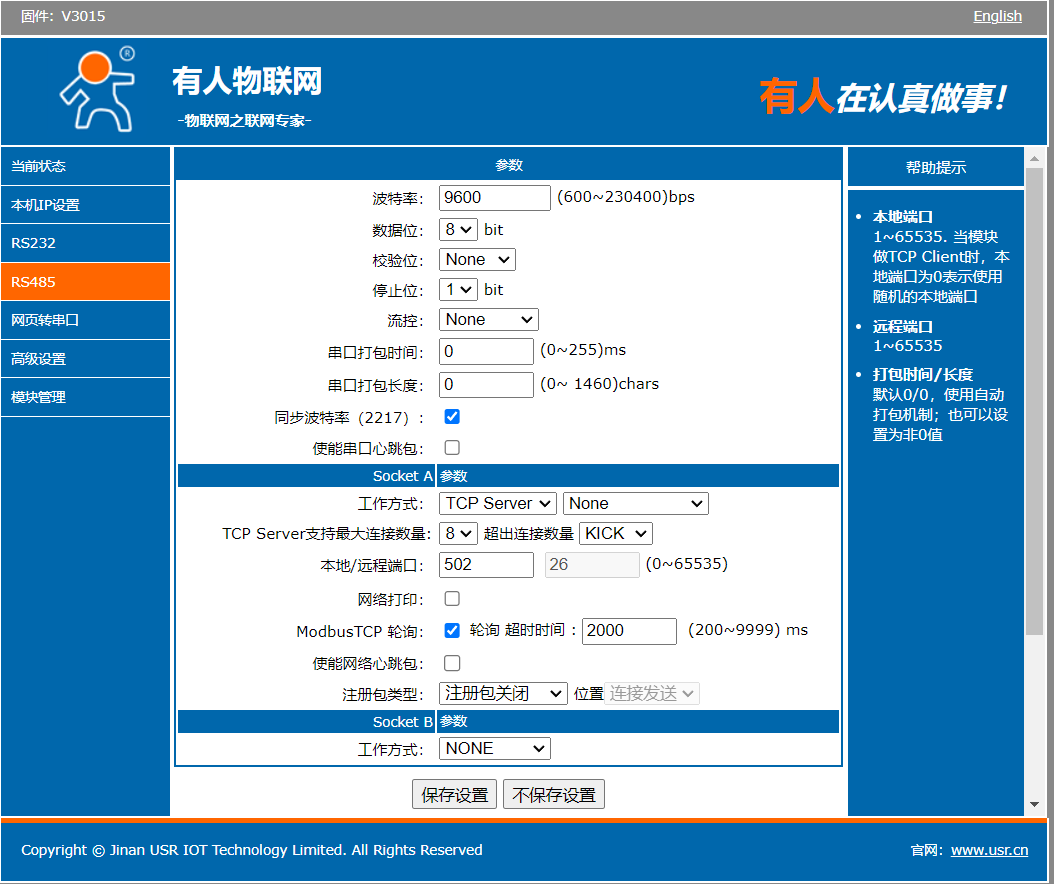Click the vertical scrollbar thumb

[x=1035, y=400]
